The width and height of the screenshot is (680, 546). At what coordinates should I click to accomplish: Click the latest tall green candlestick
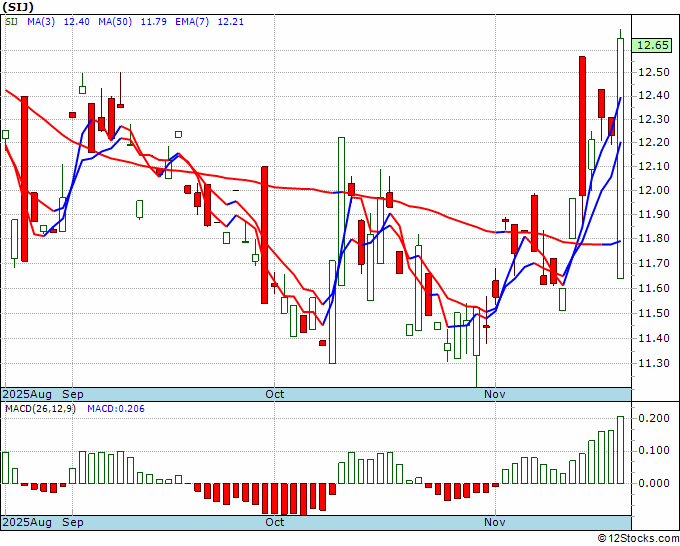(621, 158)
